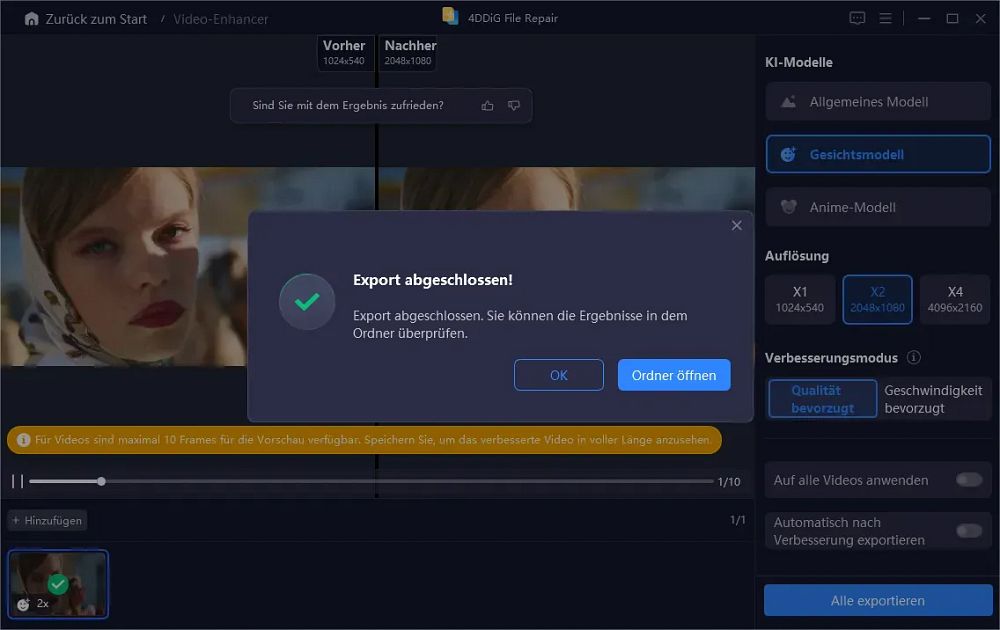Click the 4DDiG File Repair app logo

tap(450, 16)
